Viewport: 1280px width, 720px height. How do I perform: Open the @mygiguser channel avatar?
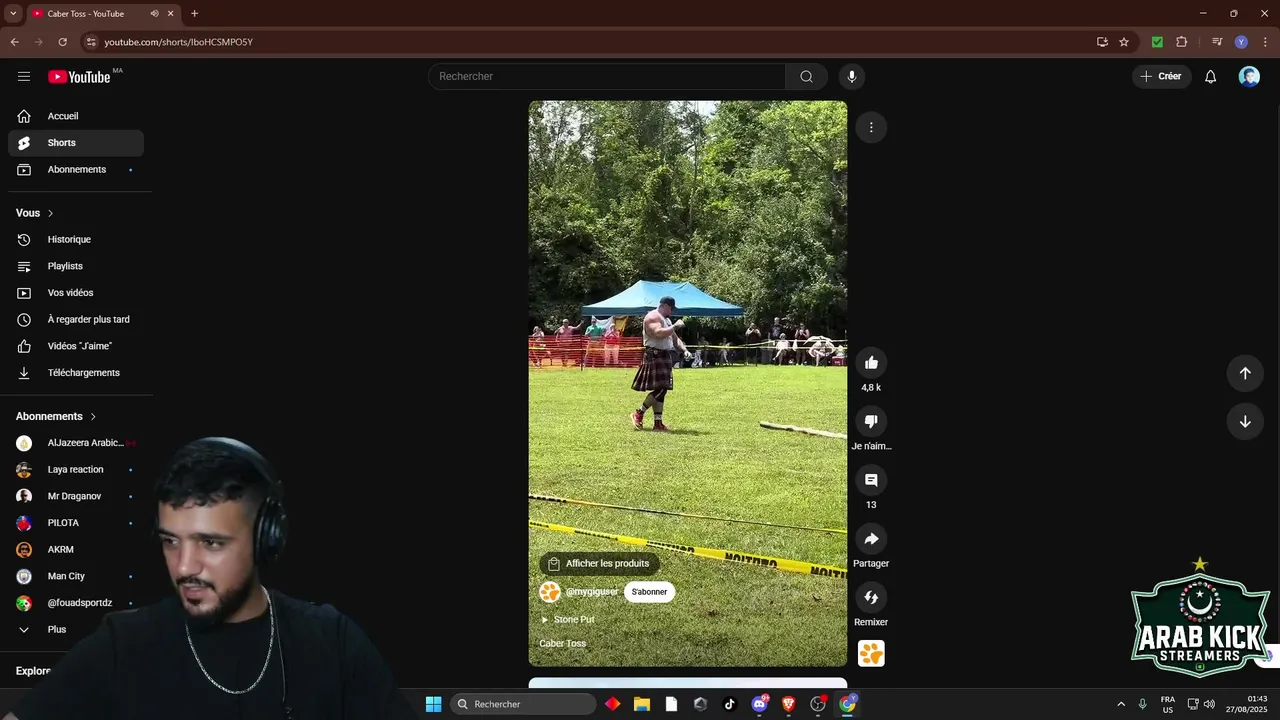(549, 592)
